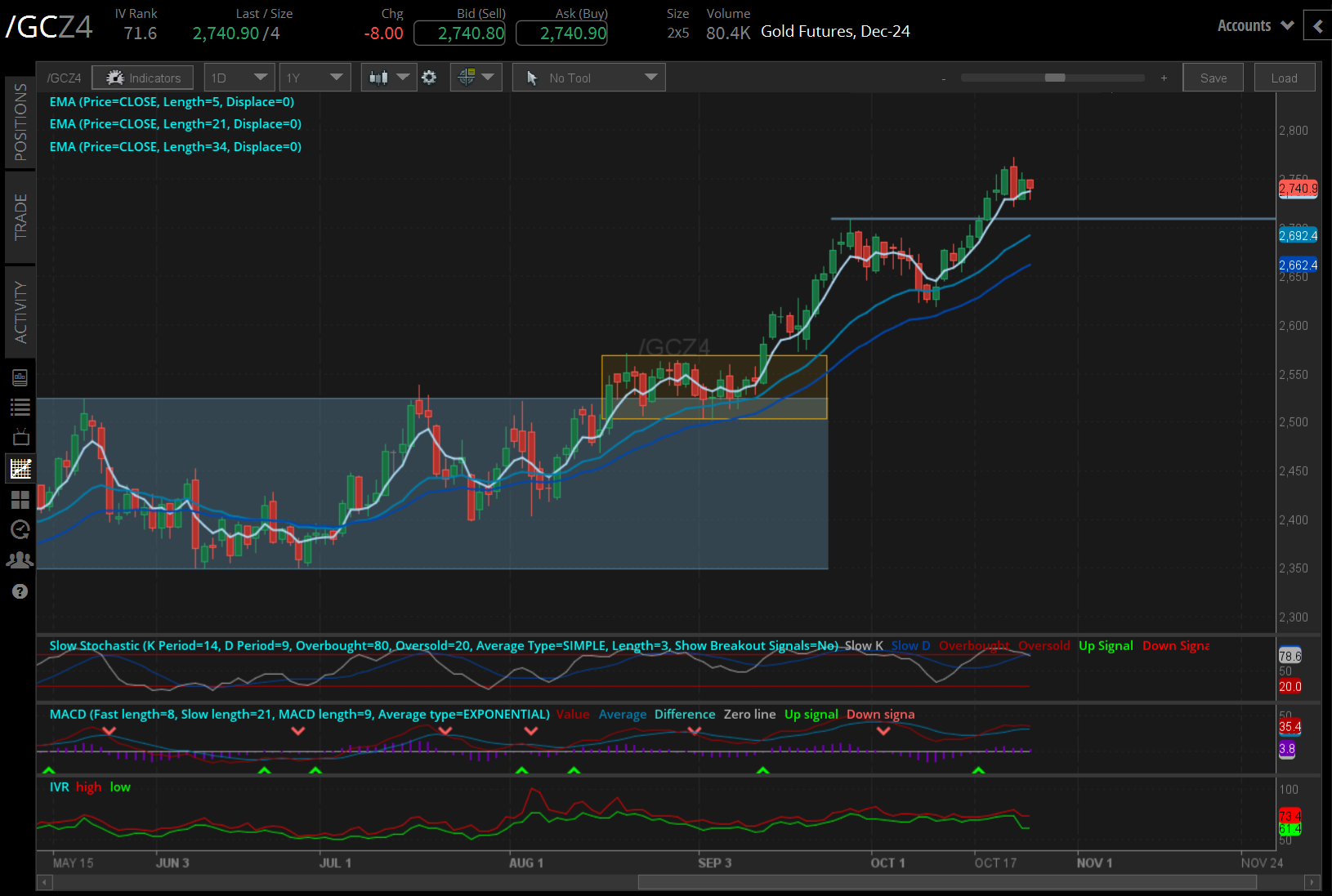Viewport: 1332px width, 896px height.
Task: Open chart settings gear
Action: [429, 78]
